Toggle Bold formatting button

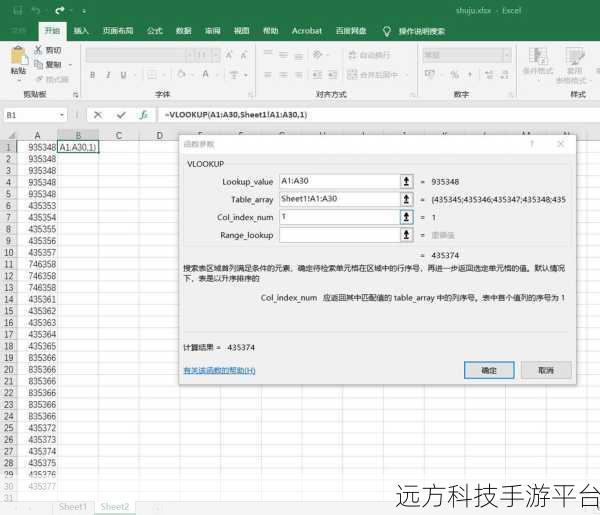pyautogui.click(x=92, y=75)
